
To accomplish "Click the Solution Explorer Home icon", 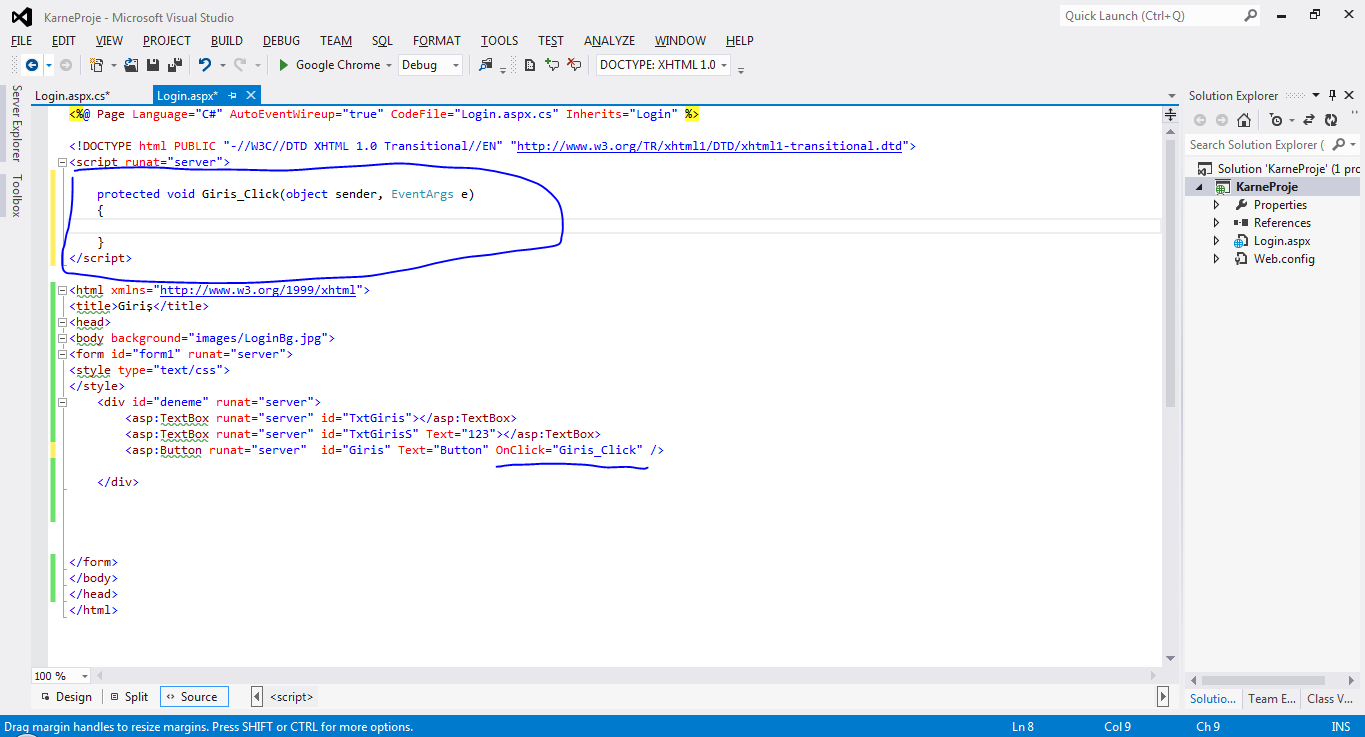I will pos(1243,120).
